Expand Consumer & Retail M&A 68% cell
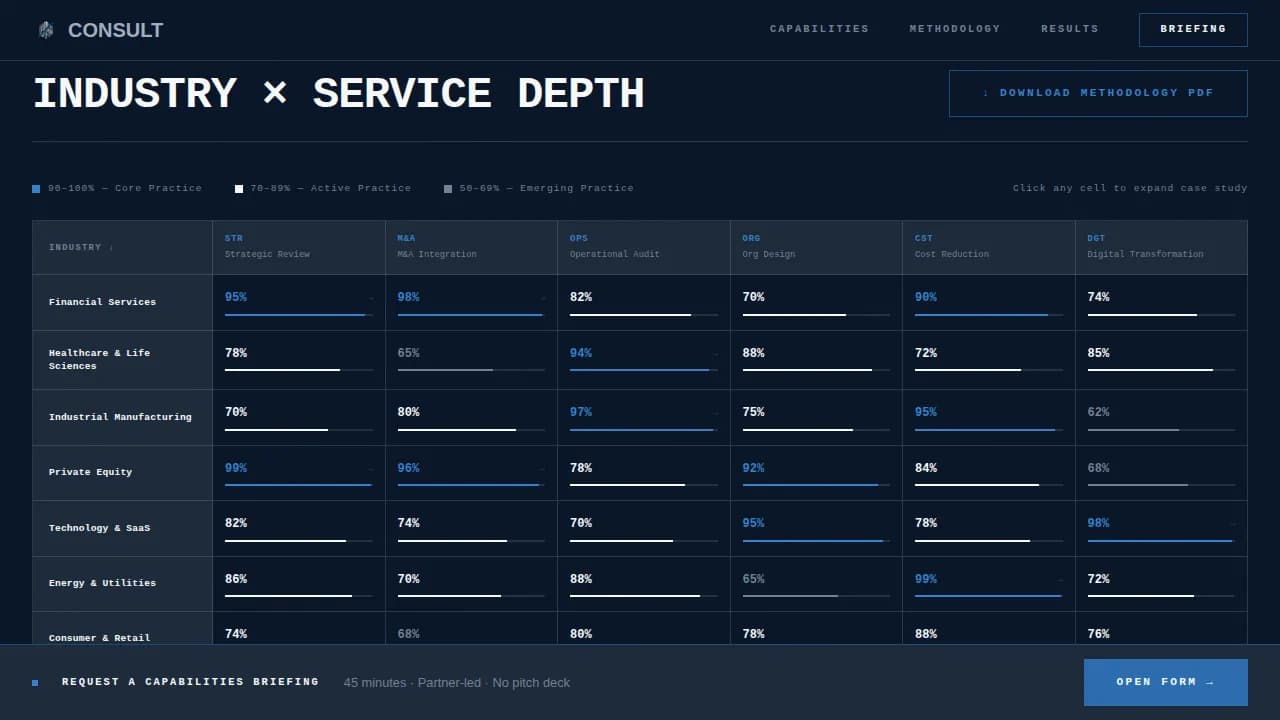 click(471, 629)
